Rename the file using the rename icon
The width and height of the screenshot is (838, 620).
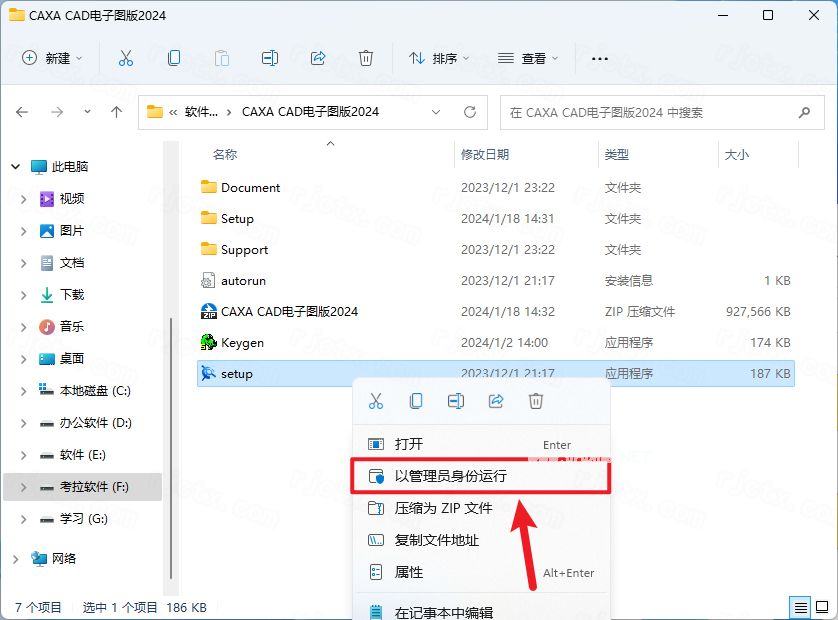(x=456, y=400)
